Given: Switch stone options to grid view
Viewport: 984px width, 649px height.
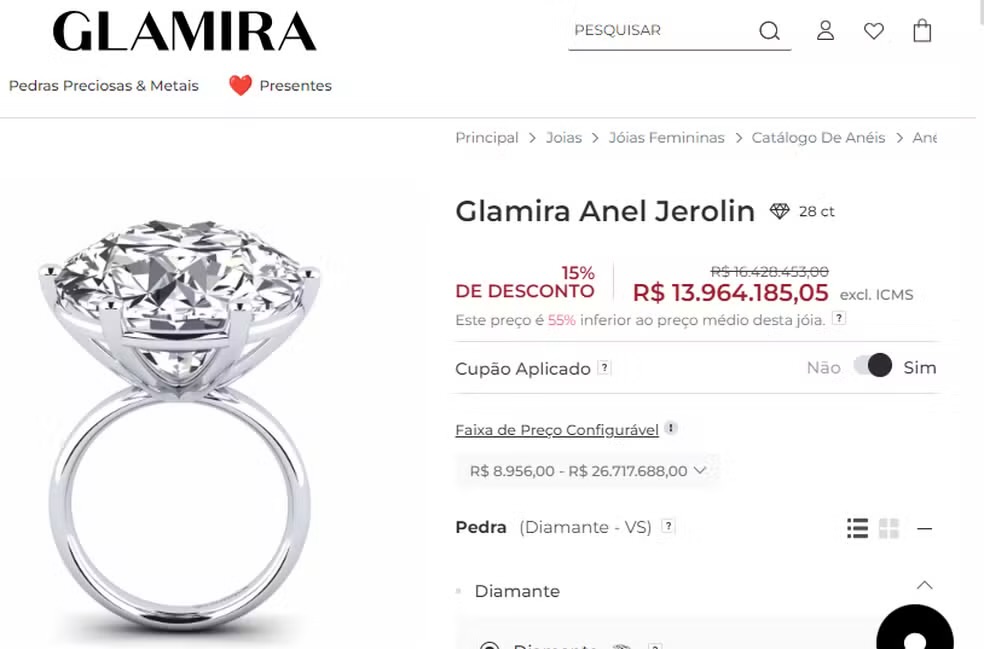Looking at the screenshot, I should [889, 528].
